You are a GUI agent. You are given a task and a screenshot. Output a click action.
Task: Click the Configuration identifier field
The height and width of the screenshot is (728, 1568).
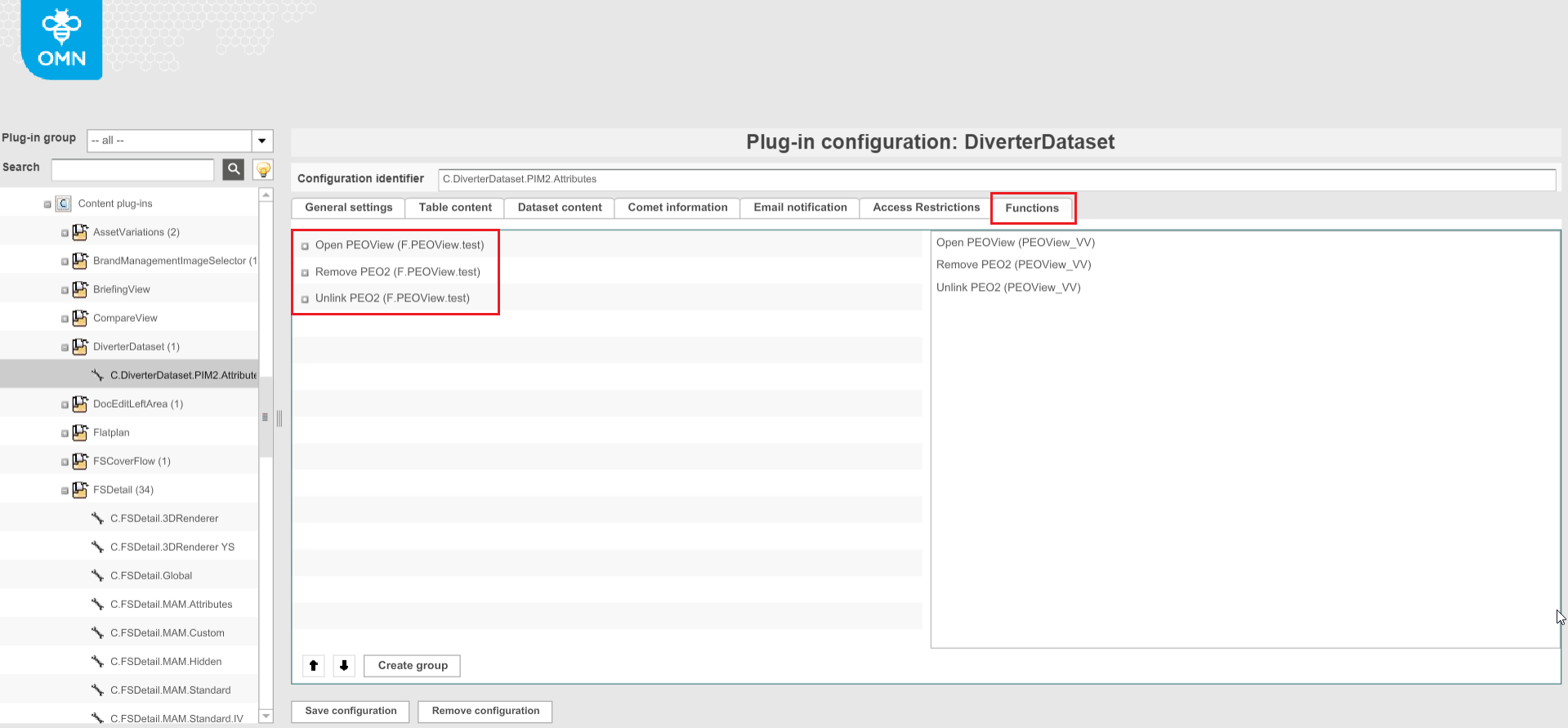997,179
